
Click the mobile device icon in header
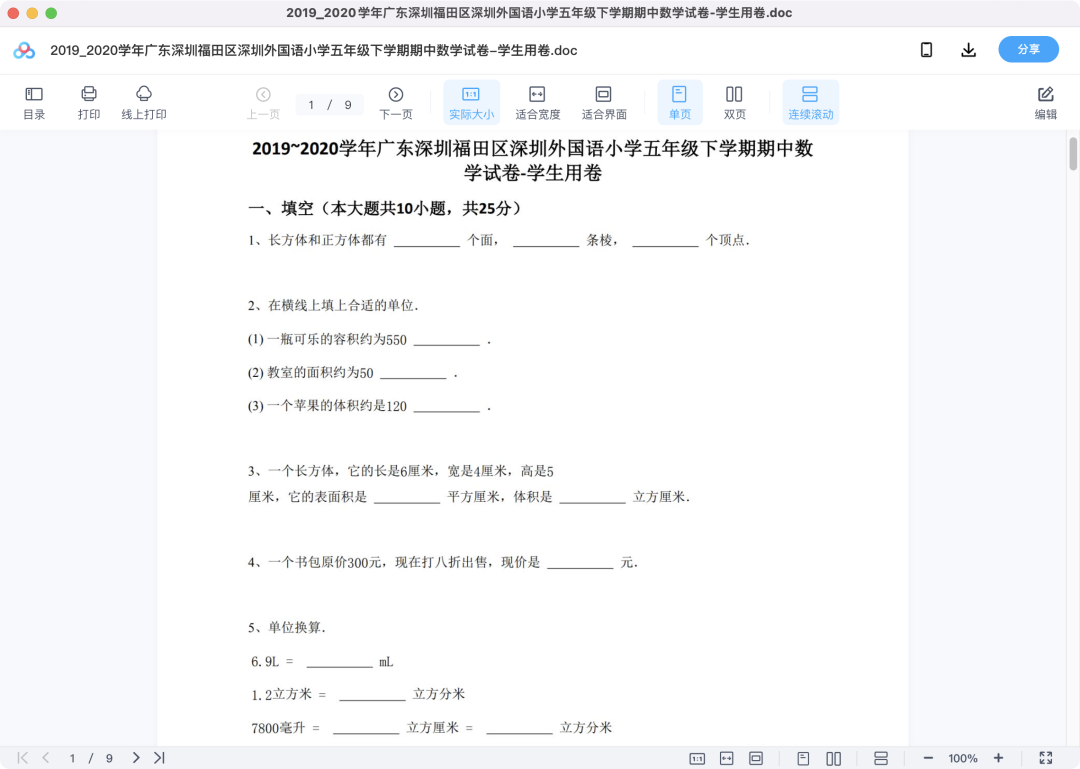(x=926, y=50)
